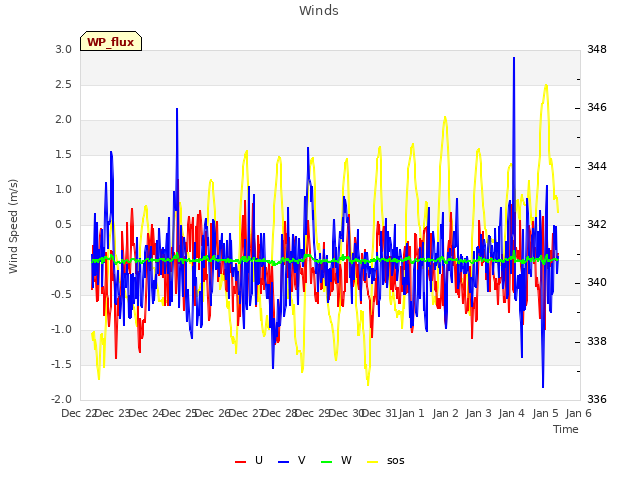Click the yellow sos legend swatch

tap(373, 462)
